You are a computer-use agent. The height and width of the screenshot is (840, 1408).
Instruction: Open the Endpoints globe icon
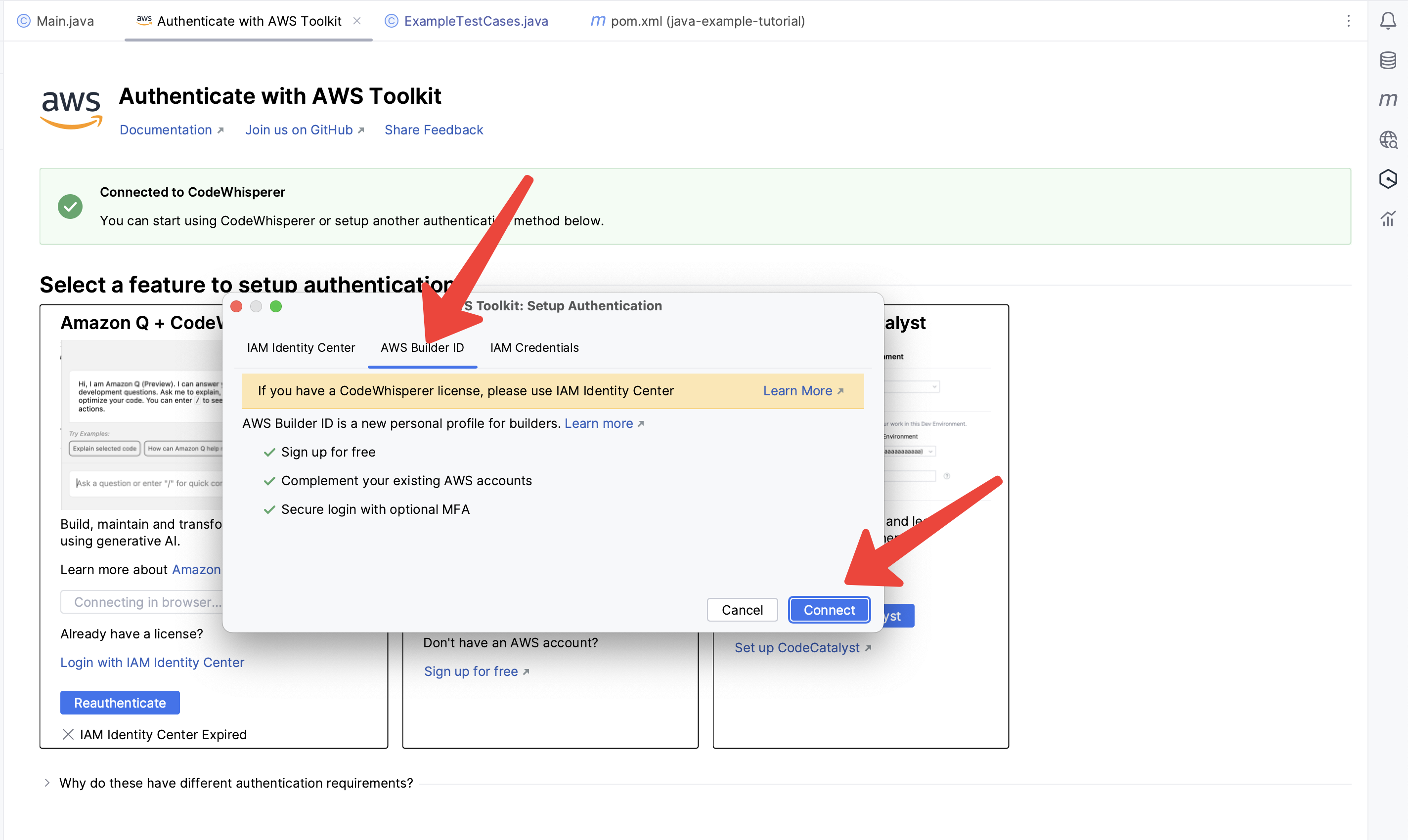tap(1388, 139)
